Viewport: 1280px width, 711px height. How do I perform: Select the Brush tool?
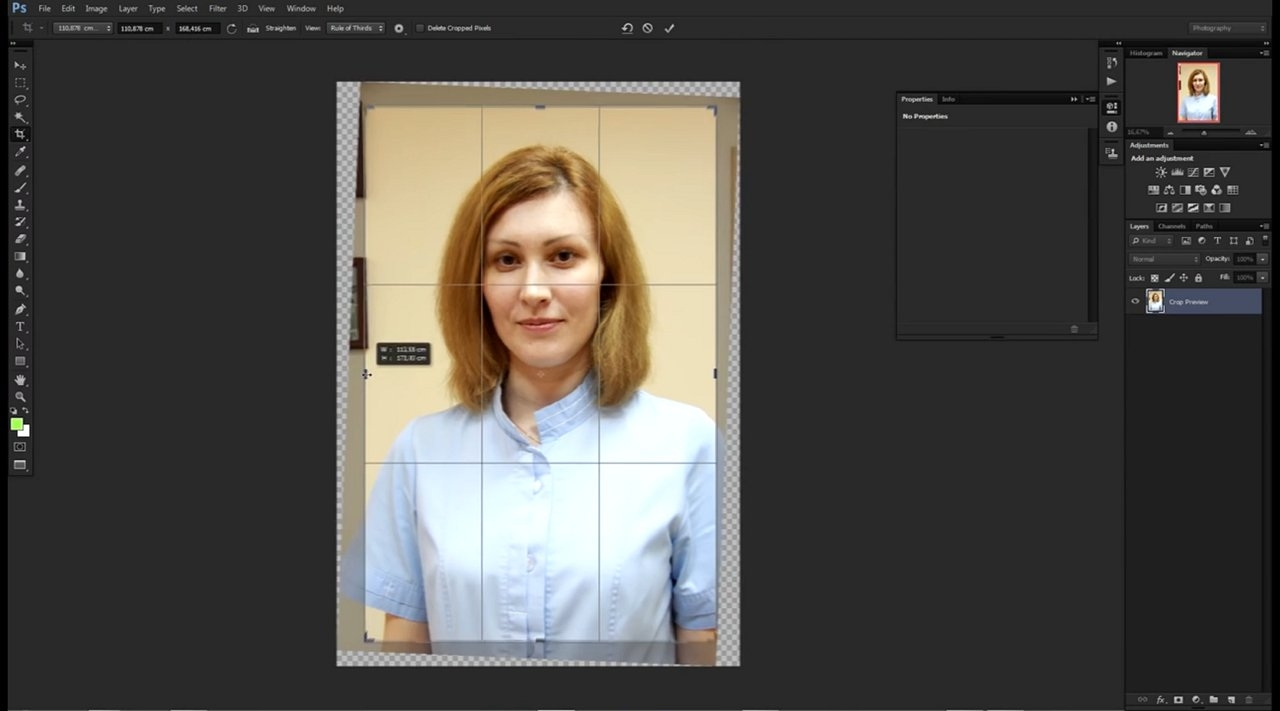pos(20,188)
